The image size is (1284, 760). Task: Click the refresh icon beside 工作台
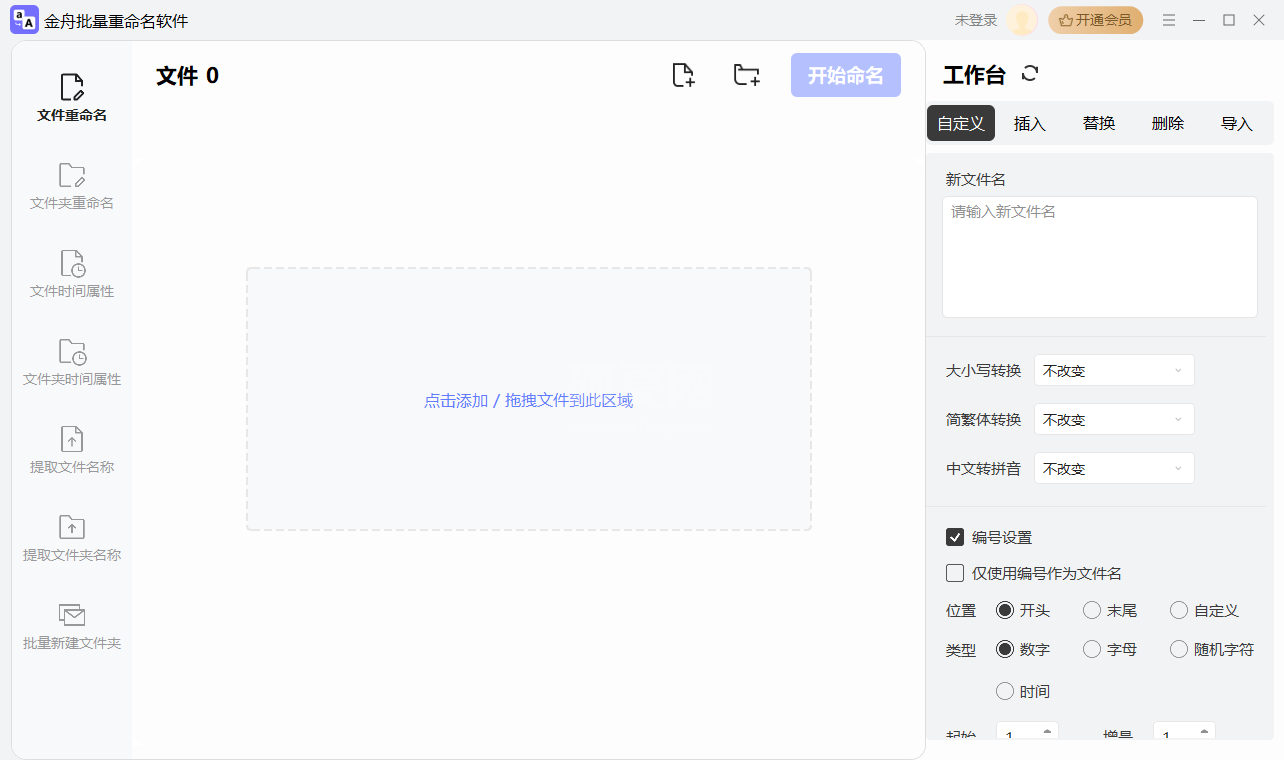[x=1030, y=74]
